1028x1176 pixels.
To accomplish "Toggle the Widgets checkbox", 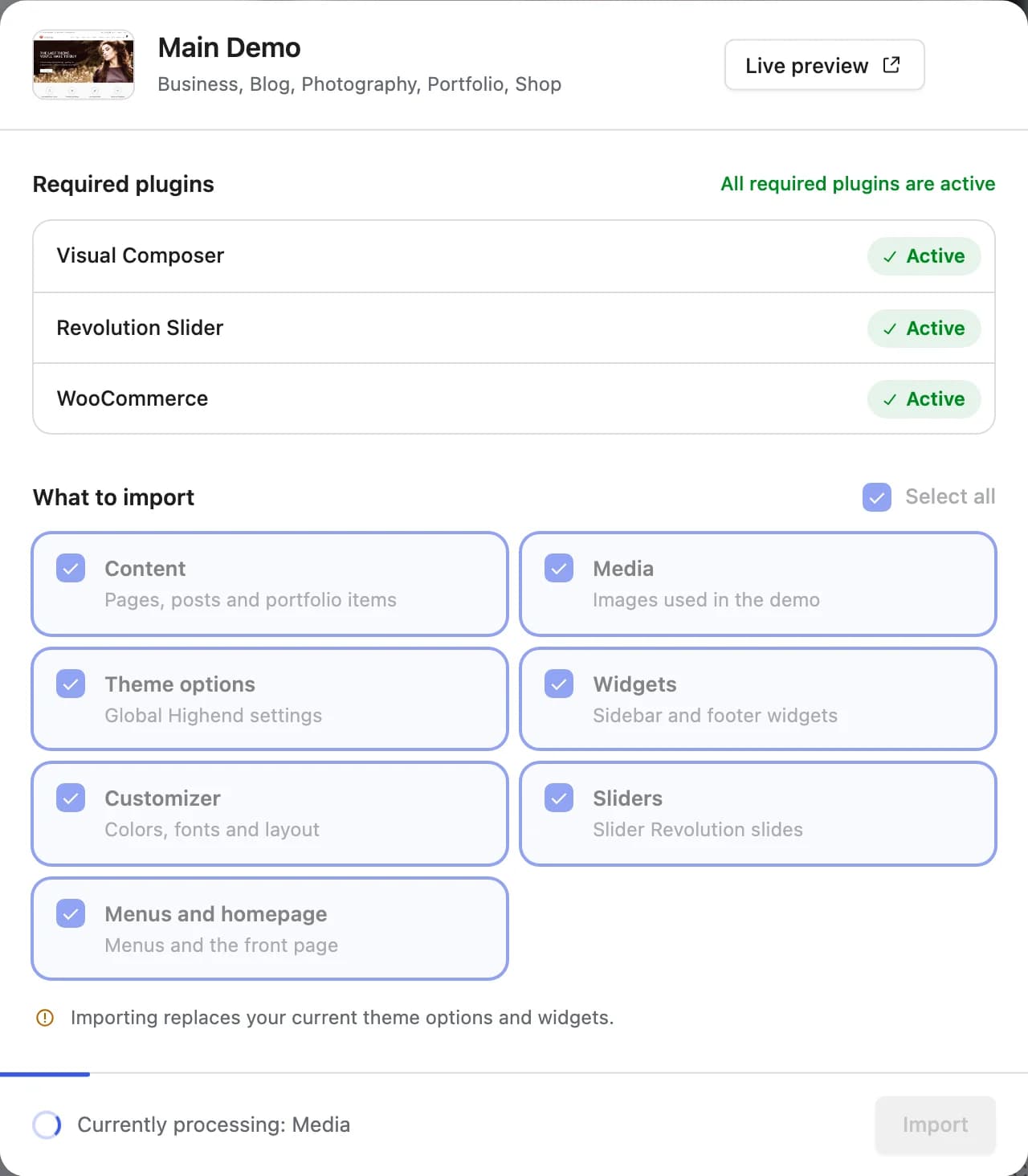I will (x=559, y=684).
